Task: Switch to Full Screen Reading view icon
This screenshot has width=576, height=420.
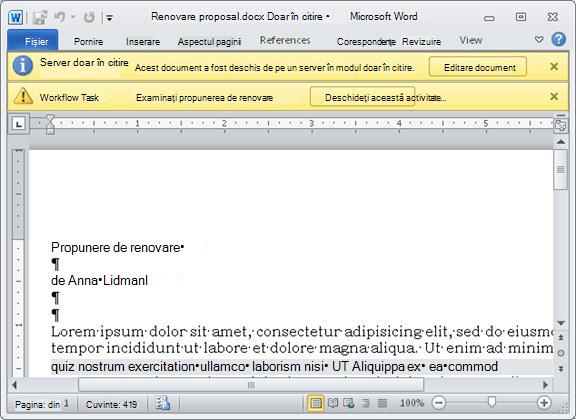Action: coord(333,403)
